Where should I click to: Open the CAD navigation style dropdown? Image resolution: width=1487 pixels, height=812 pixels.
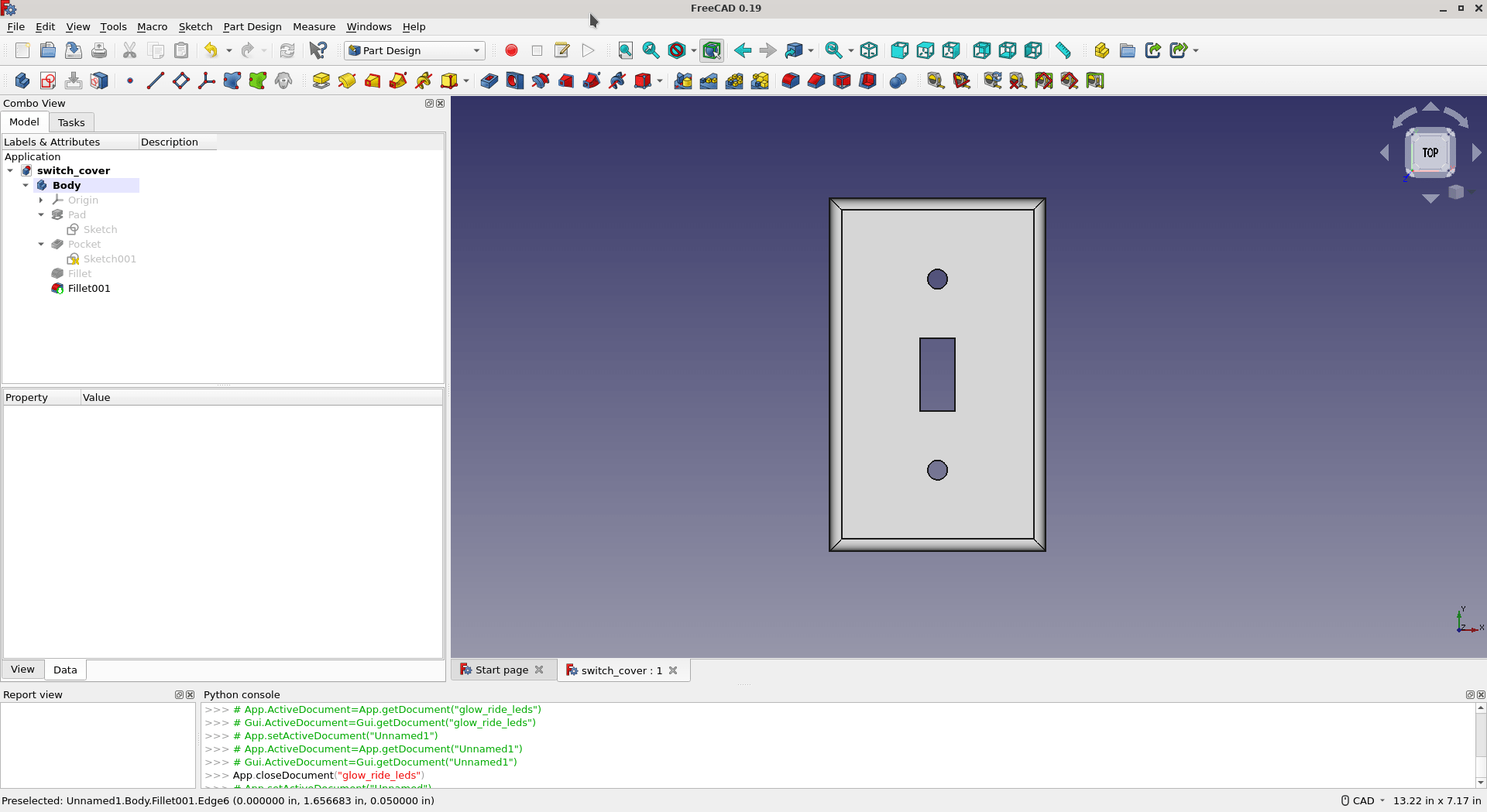(x=1363, y=800)
